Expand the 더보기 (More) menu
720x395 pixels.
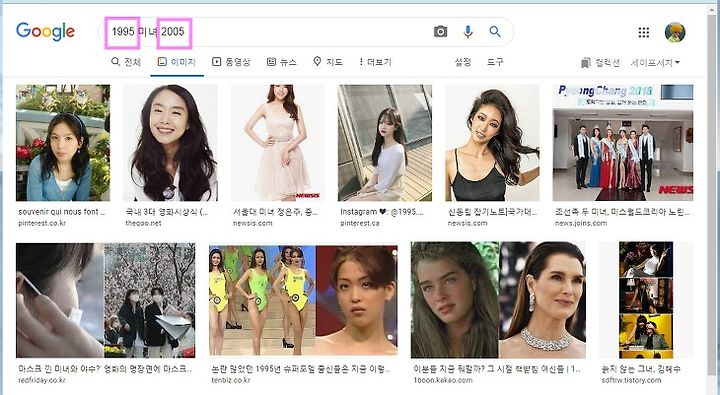[376, 62]
